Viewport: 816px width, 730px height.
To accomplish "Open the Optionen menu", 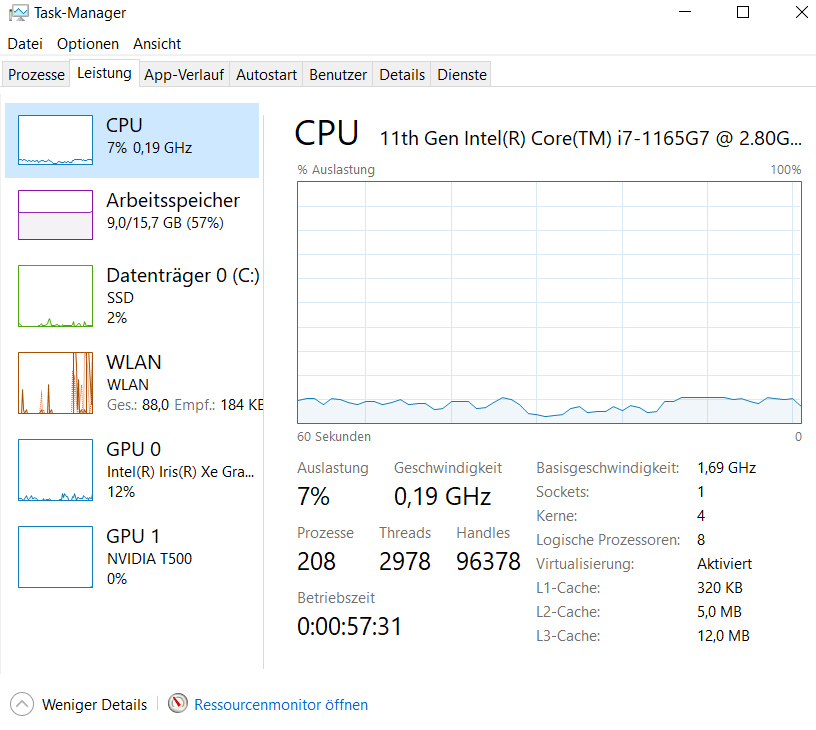I will [x=88, y=44].
